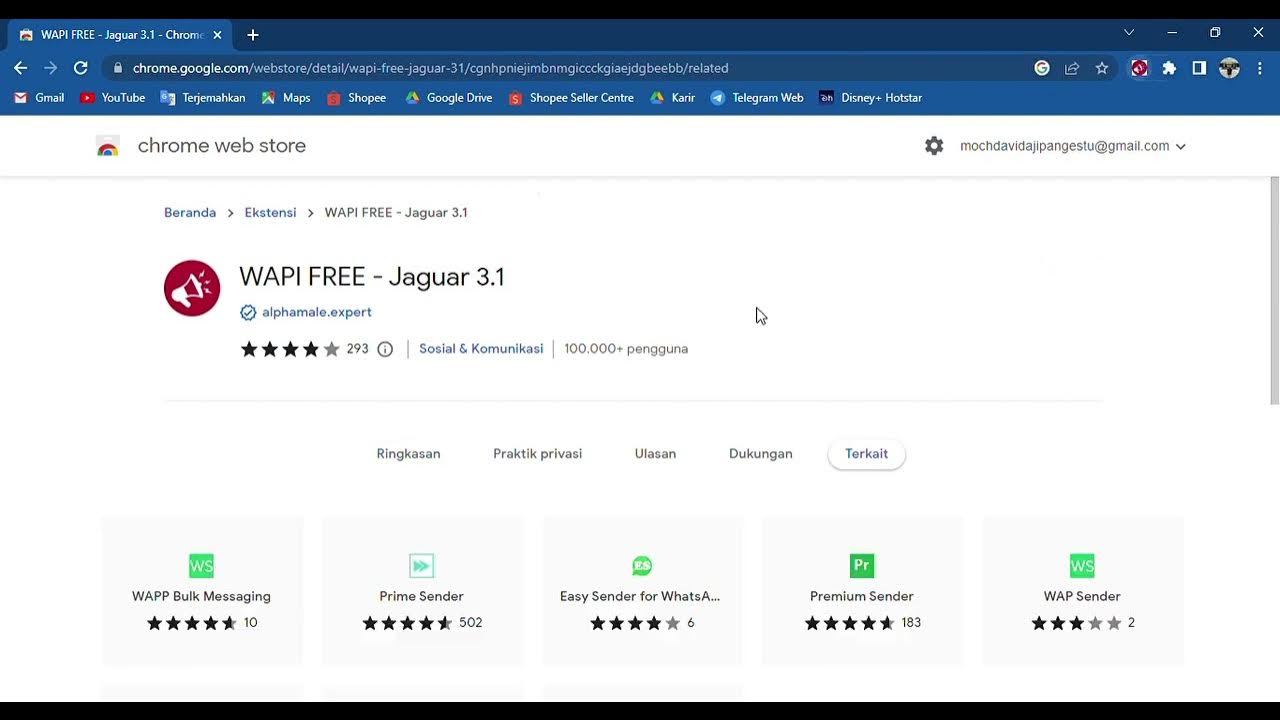
Task: Open the Gmail bookmark
Action: 39,98
